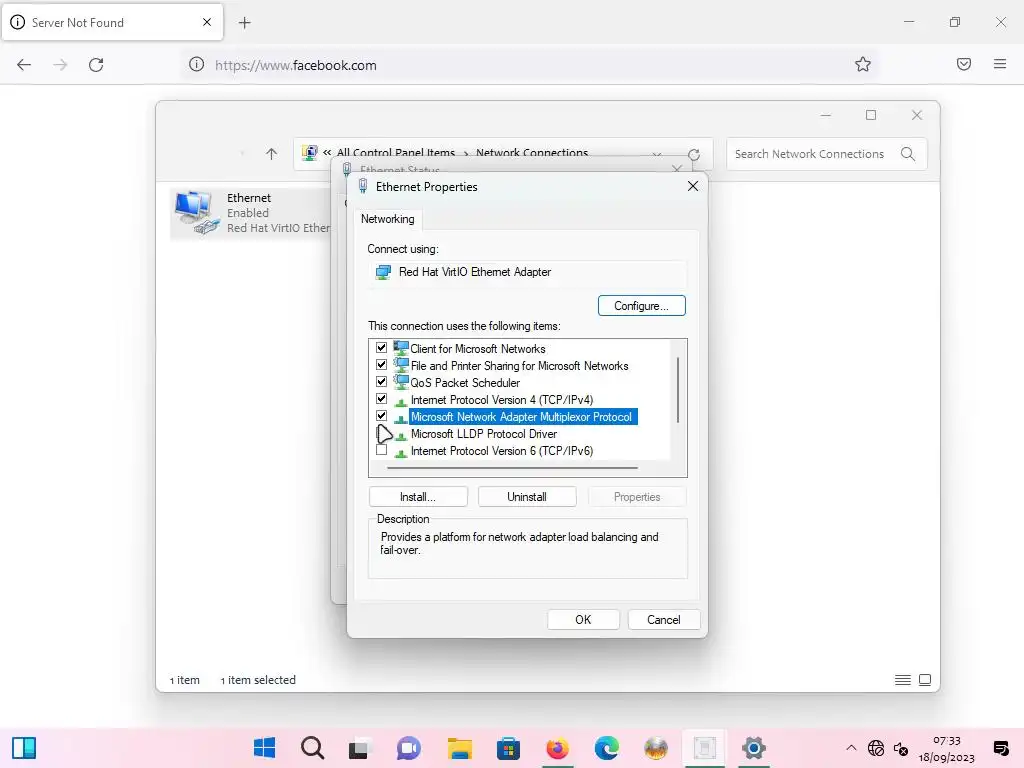
Task: Click the search magnifier in Network Connections
Action: click(908, 154)
